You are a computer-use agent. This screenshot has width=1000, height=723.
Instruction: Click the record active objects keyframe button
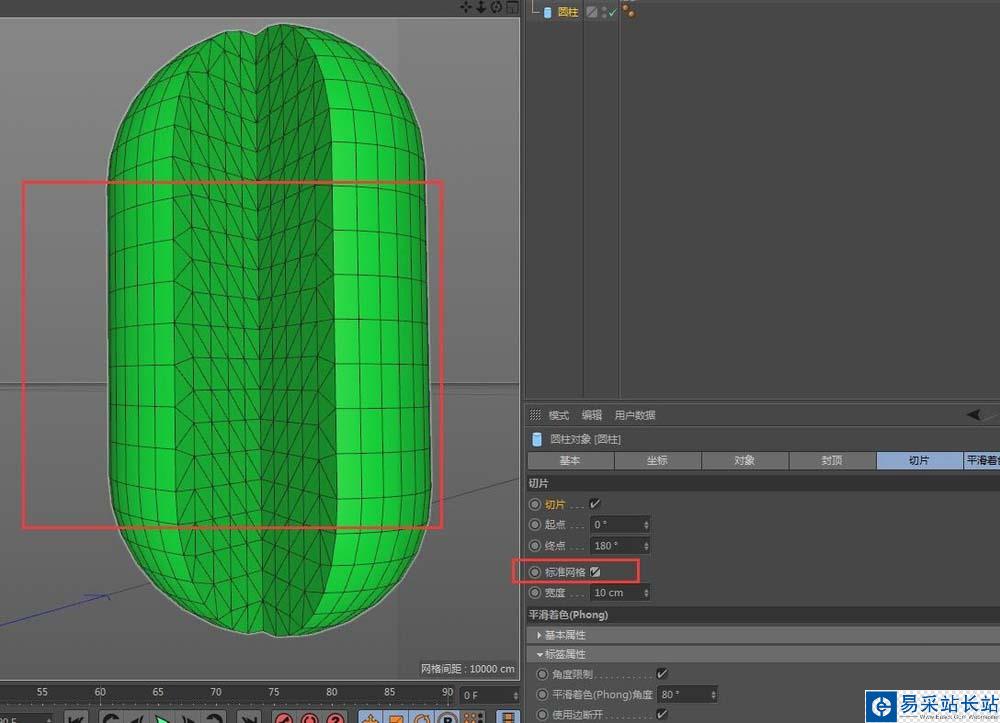pyautogui.click(x=284, y=718)
